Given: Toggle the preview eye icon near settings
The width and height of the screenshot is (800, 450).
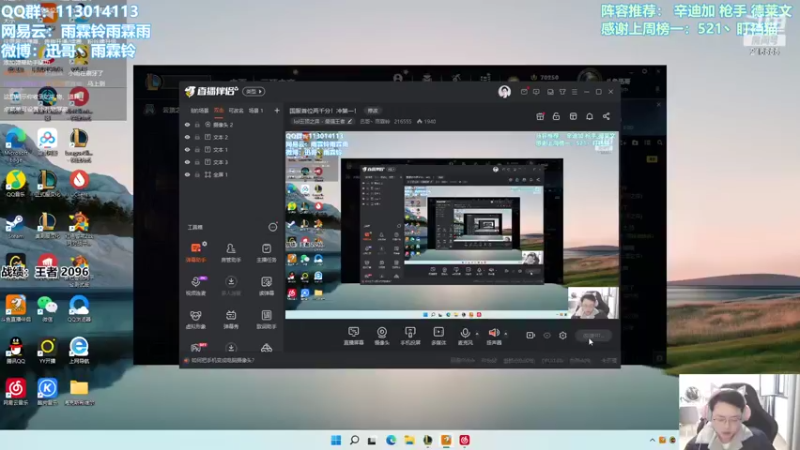Looking at the screenshot, I should click(x=547, y=335).
